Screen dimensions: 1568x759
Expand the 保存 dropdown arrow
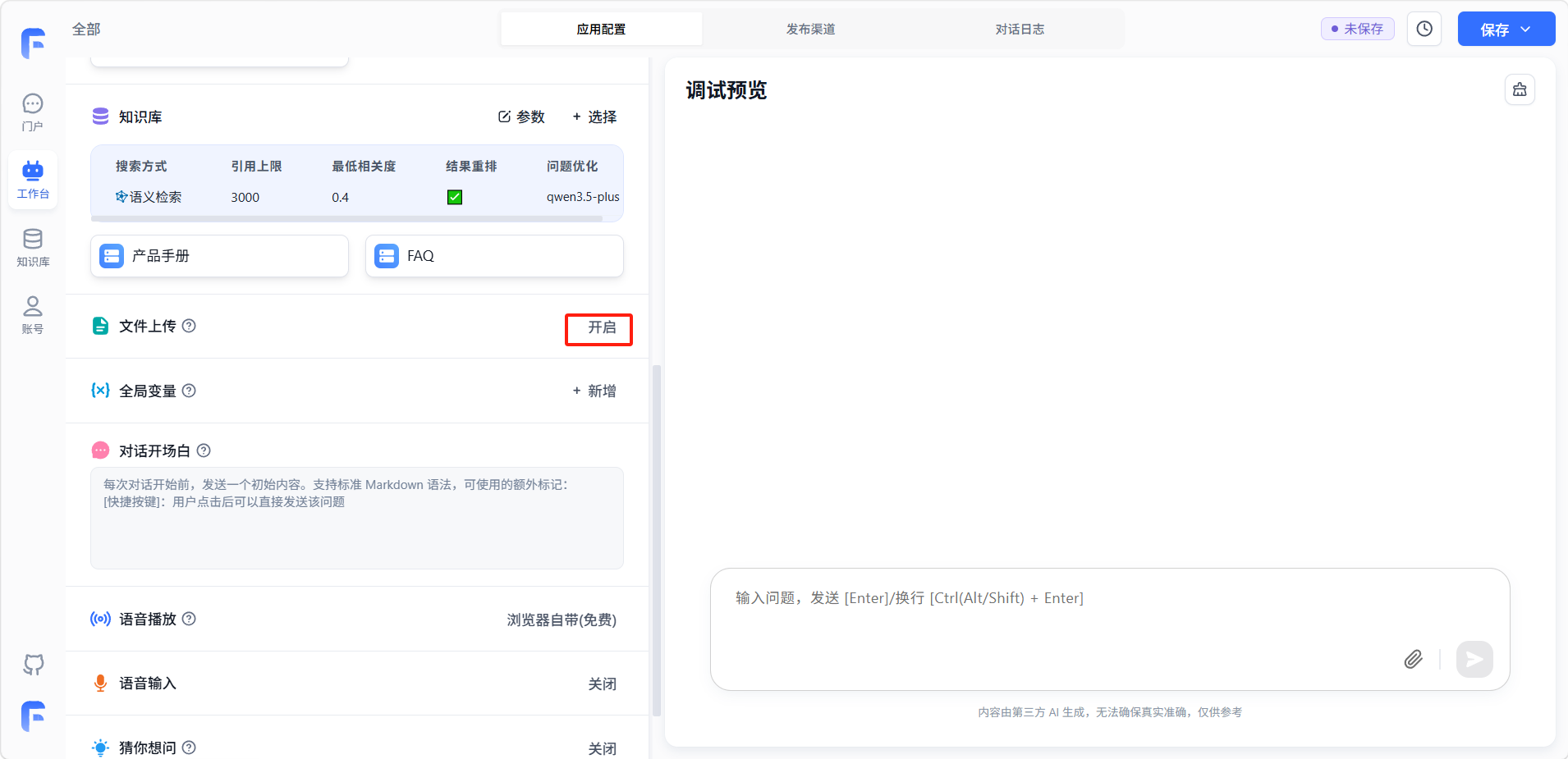click(1526, 30)
